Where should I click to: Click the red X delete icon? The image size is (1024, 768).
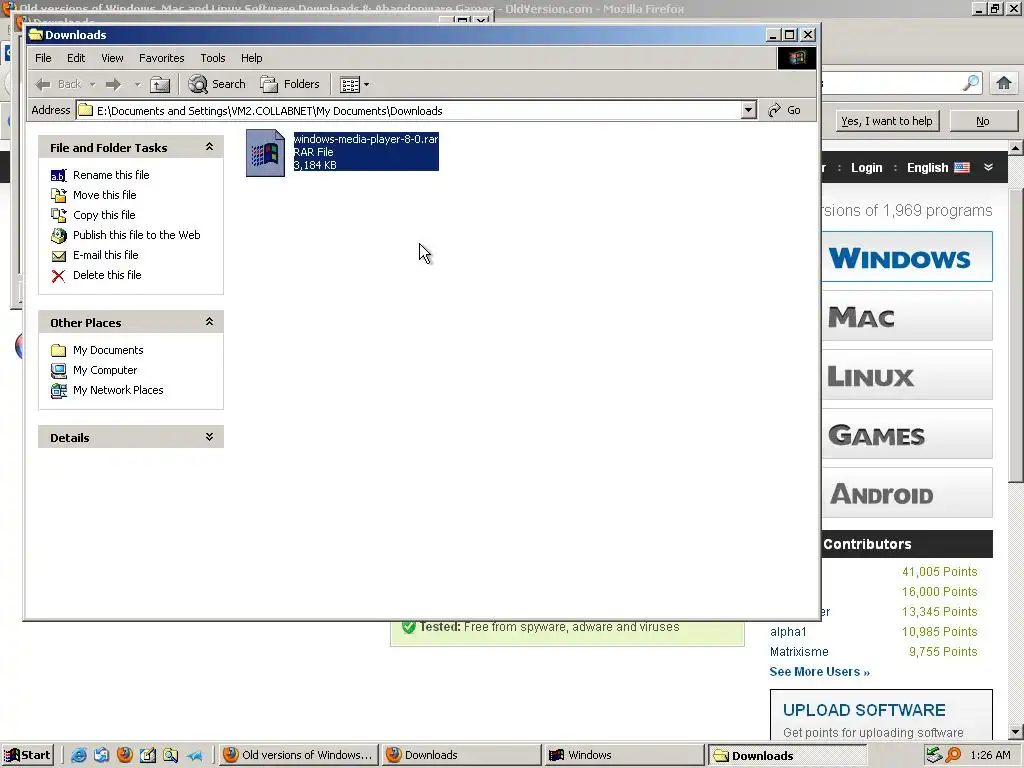(x=59, y=276)
